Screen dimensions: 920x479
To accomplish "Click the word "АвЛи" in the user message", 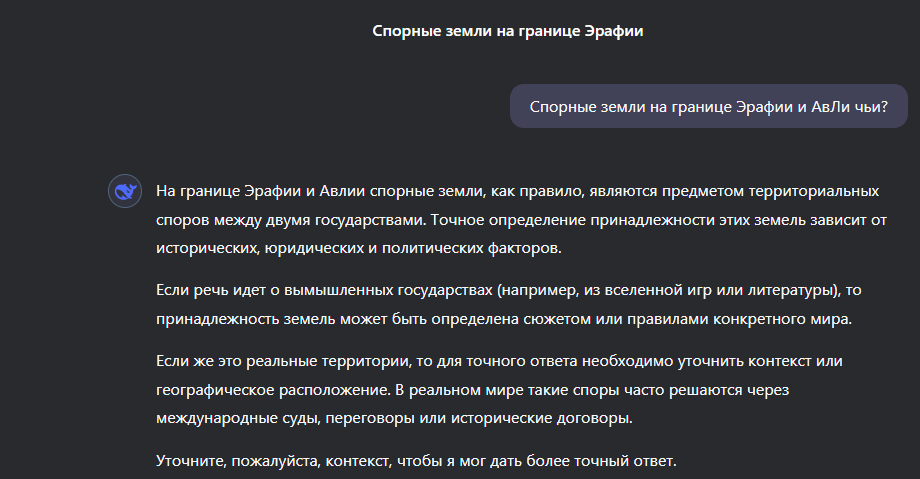I will coord(836,106).
